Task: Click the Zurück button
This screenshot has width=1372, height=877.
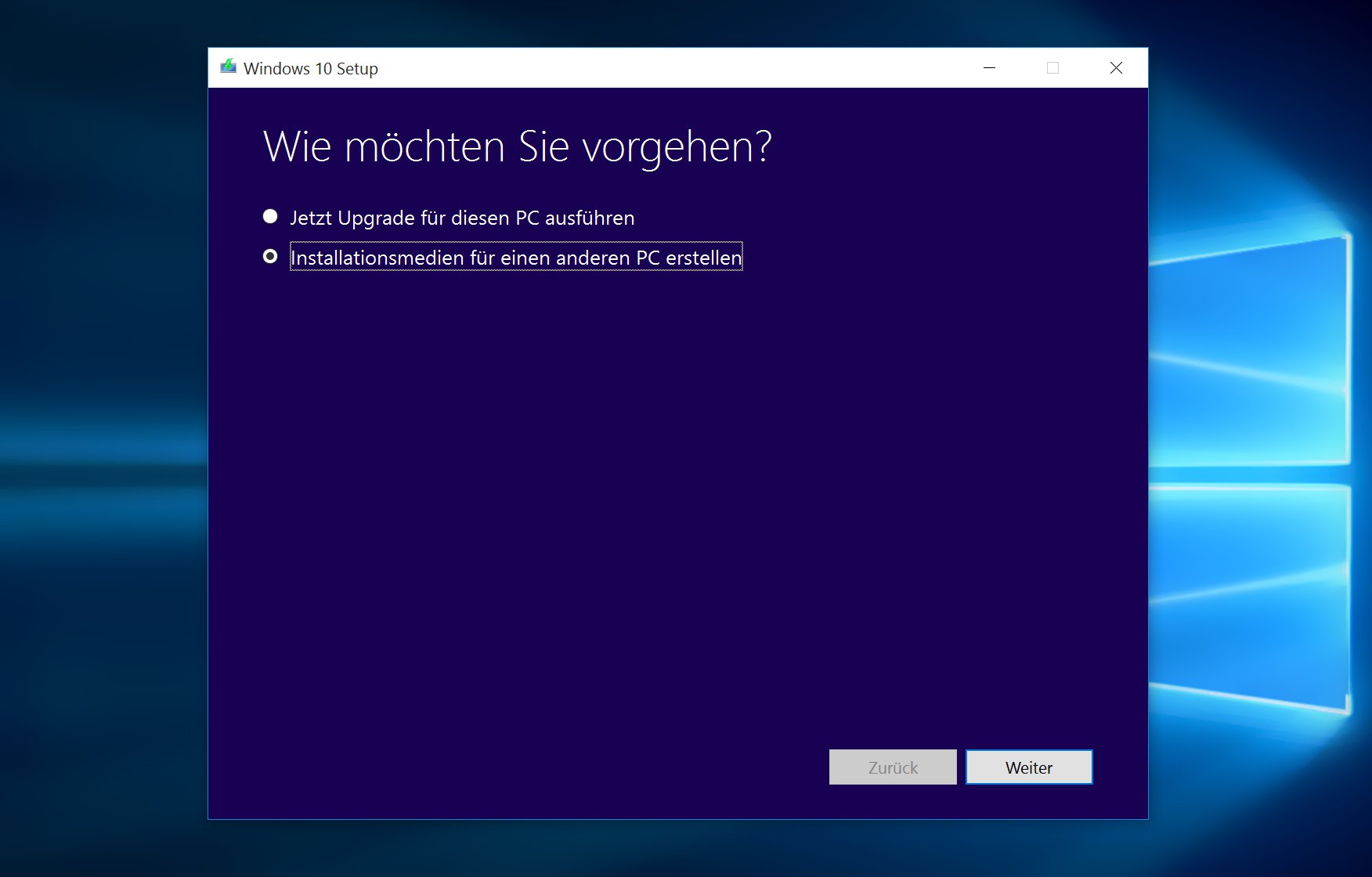Action: tap(893, 767)
